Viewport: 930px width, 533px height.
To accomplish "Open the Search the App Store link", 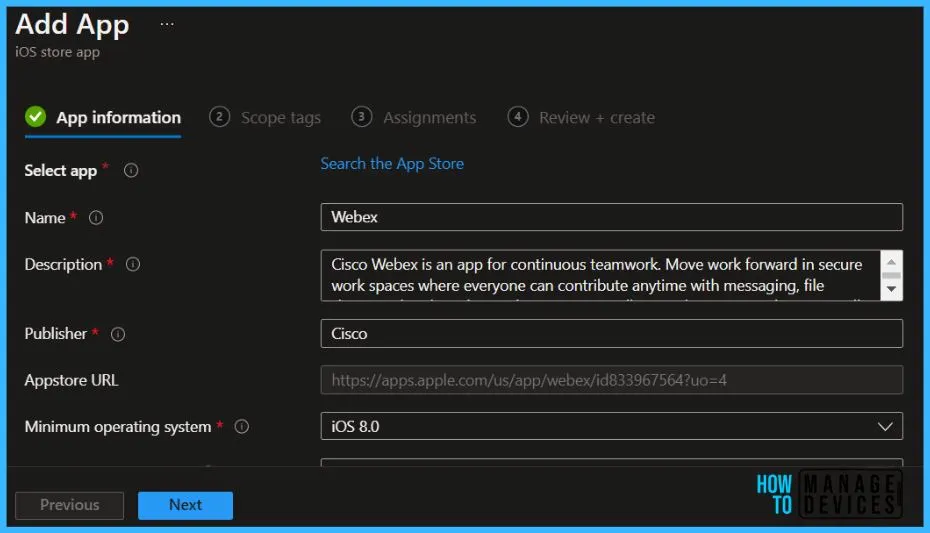I will point(392,164).
